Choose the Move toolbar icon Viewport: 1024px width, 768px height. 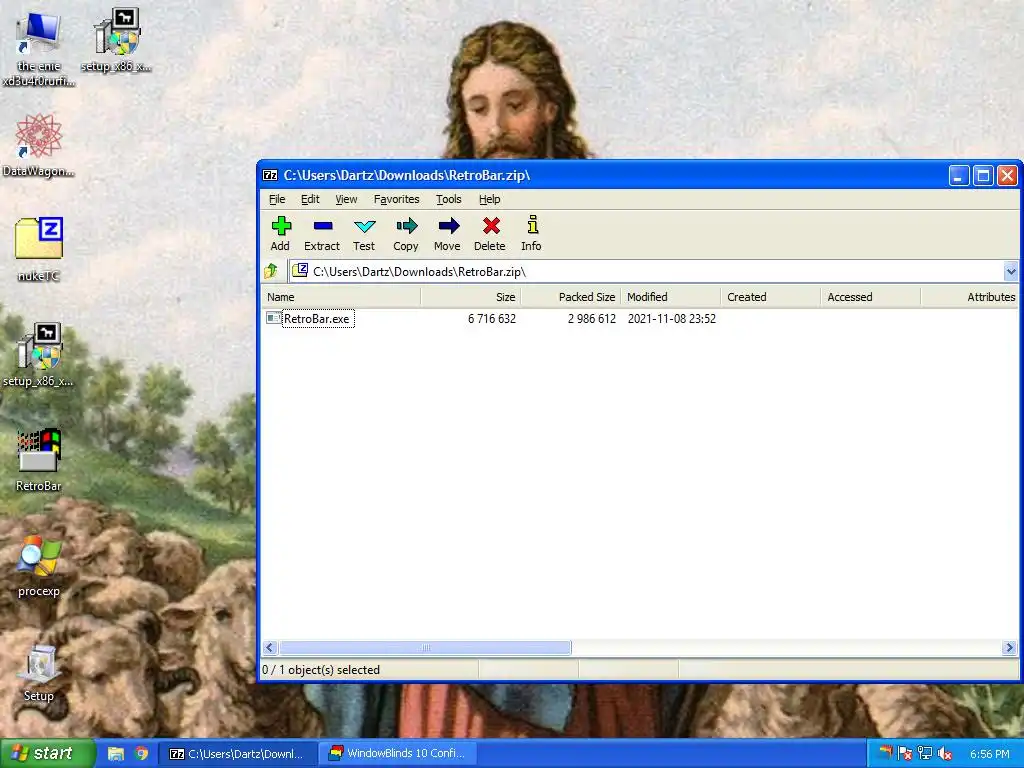(x=448, y=227)
